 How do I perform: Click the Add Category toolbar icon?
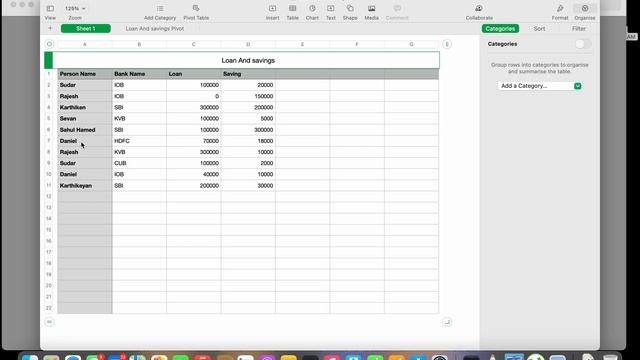(x=160, y=9)
